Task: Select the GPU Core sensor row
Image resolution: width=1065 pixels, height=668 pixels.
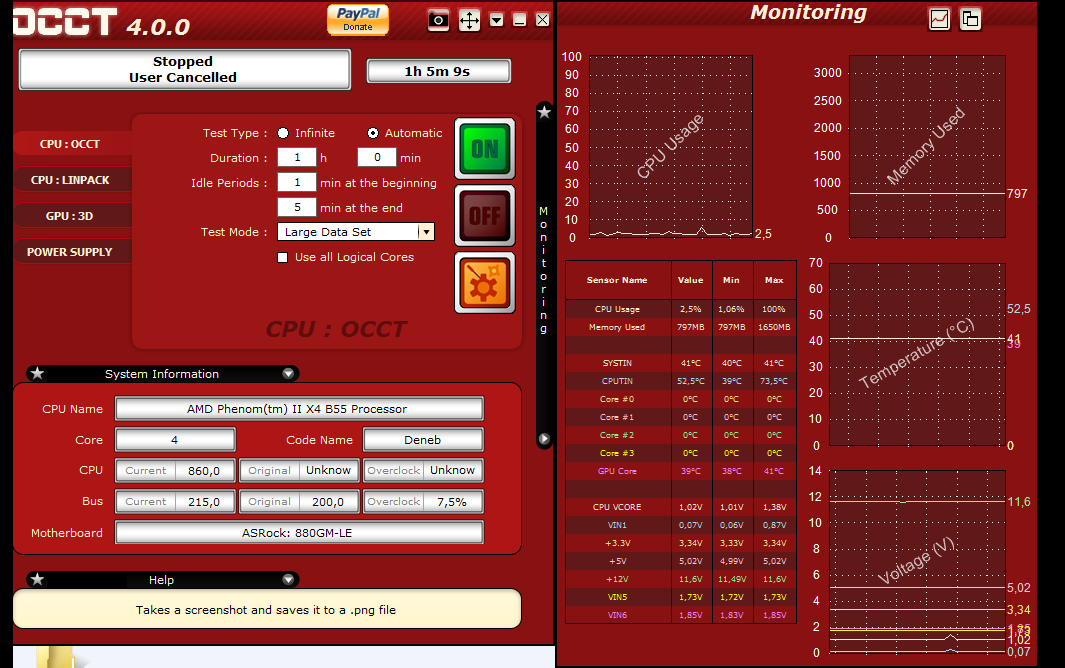Action: 681,472
